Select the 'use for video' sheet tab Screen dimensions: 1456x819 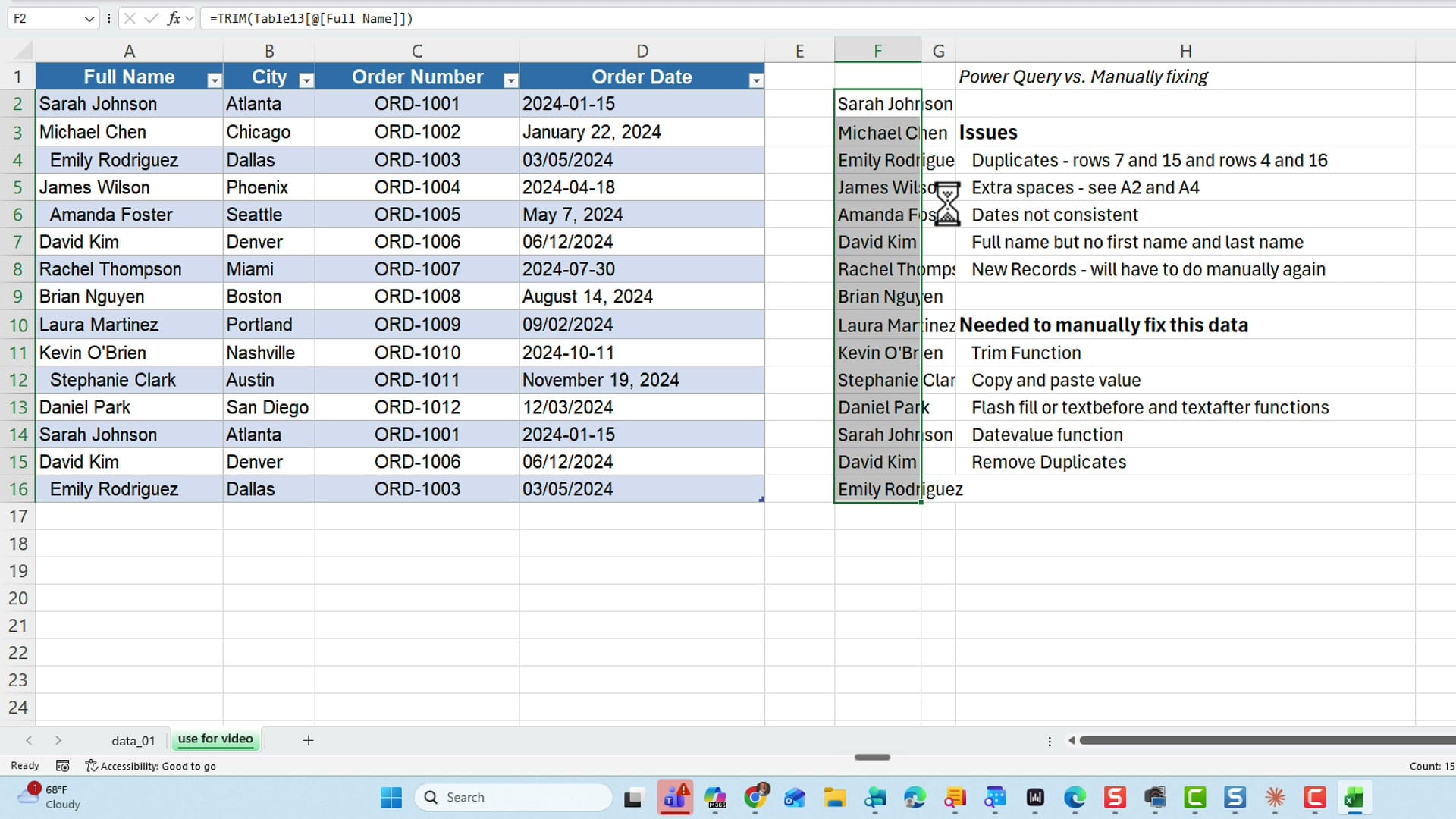click(x=215, y=739)
